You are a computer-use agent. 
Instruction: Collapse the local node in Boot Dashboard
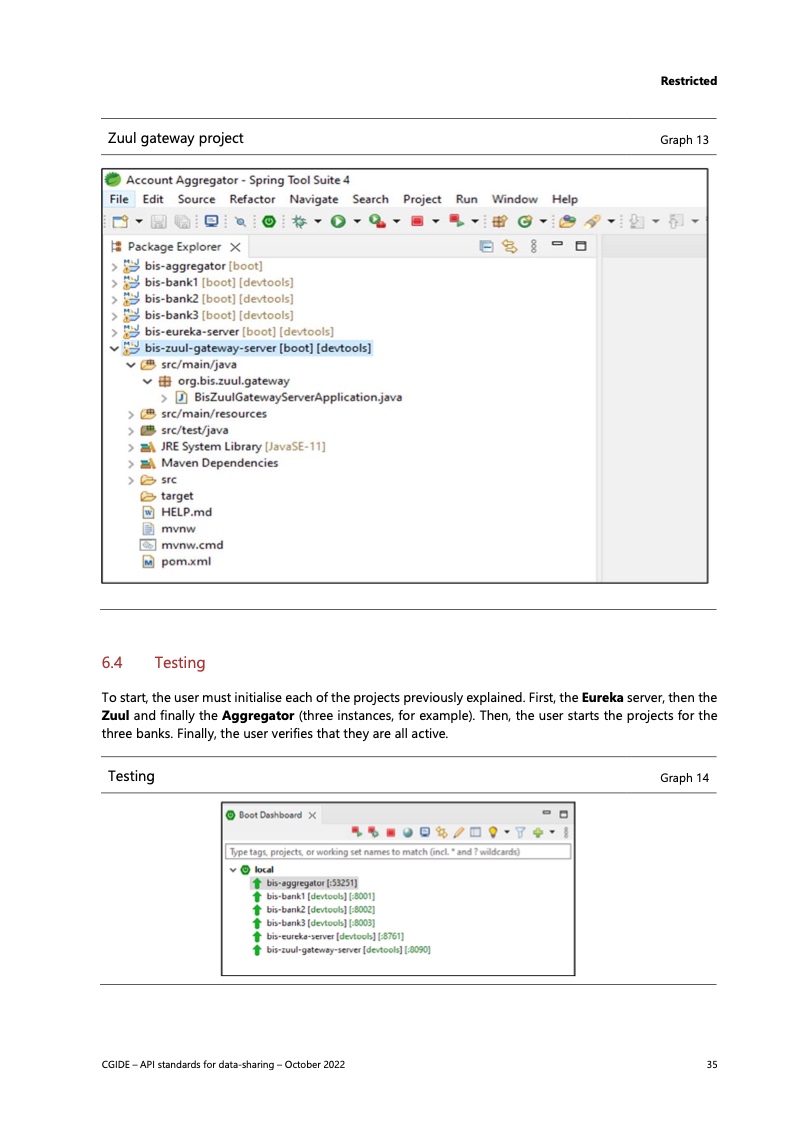pyautogui.click(x=233, y=870)
